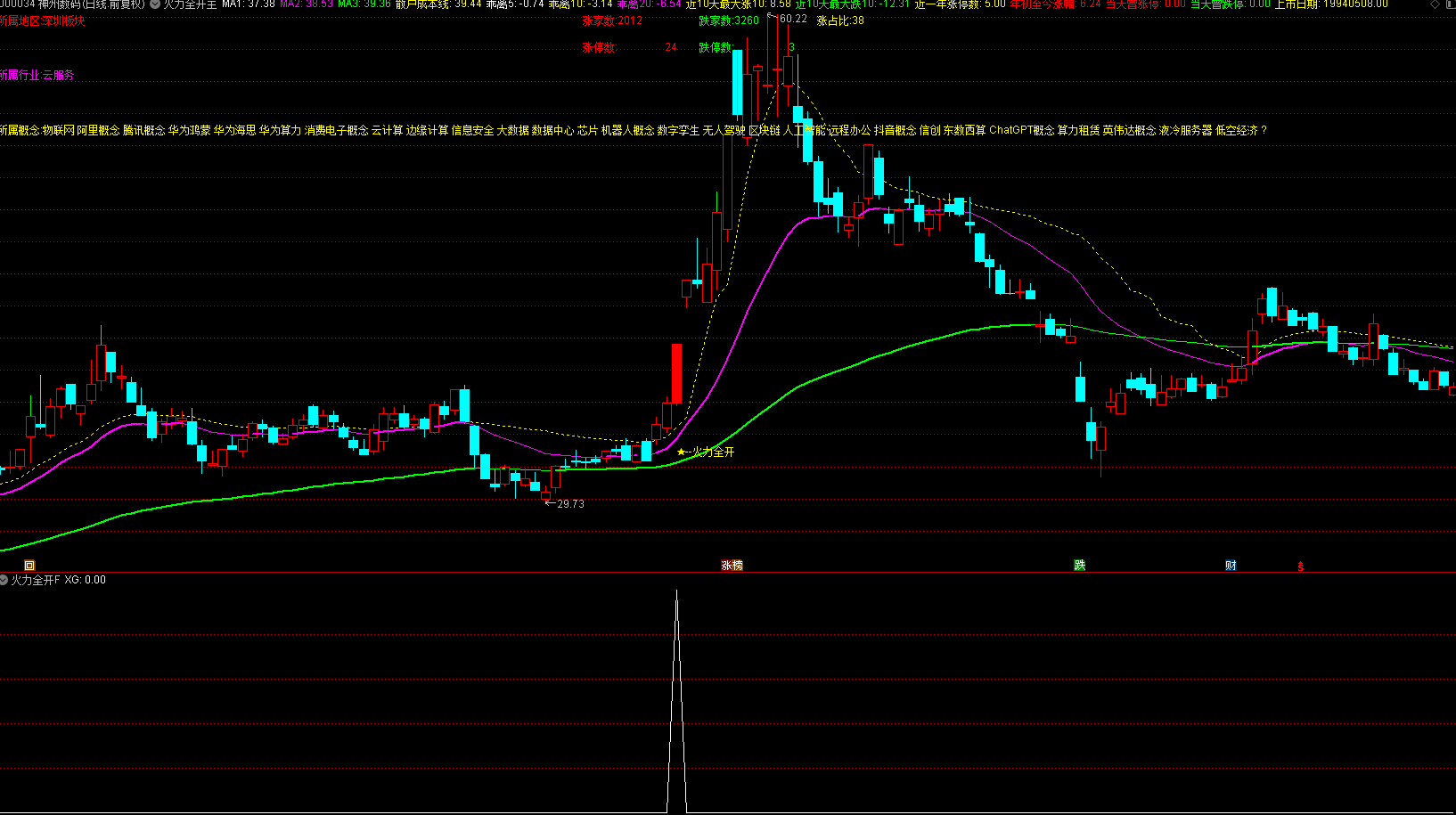
Task: Click the 火力全开F XG: 0.00 label
Action: coord(59,580)
